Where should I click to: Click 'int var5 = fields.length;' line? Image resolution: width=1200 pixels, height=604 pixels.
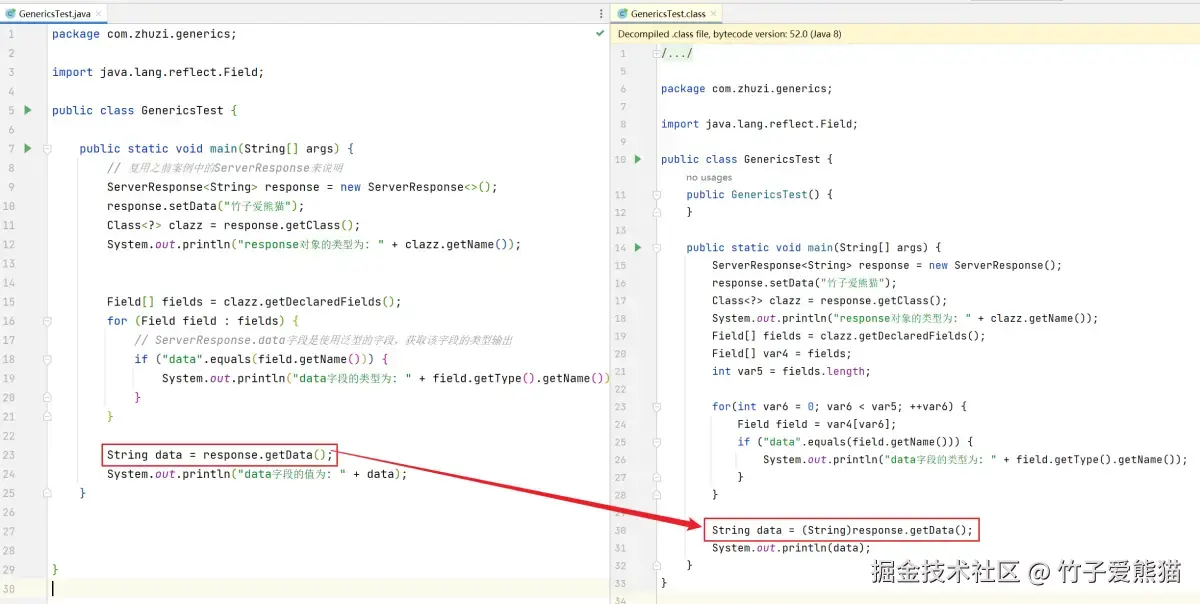click(791, 371)
